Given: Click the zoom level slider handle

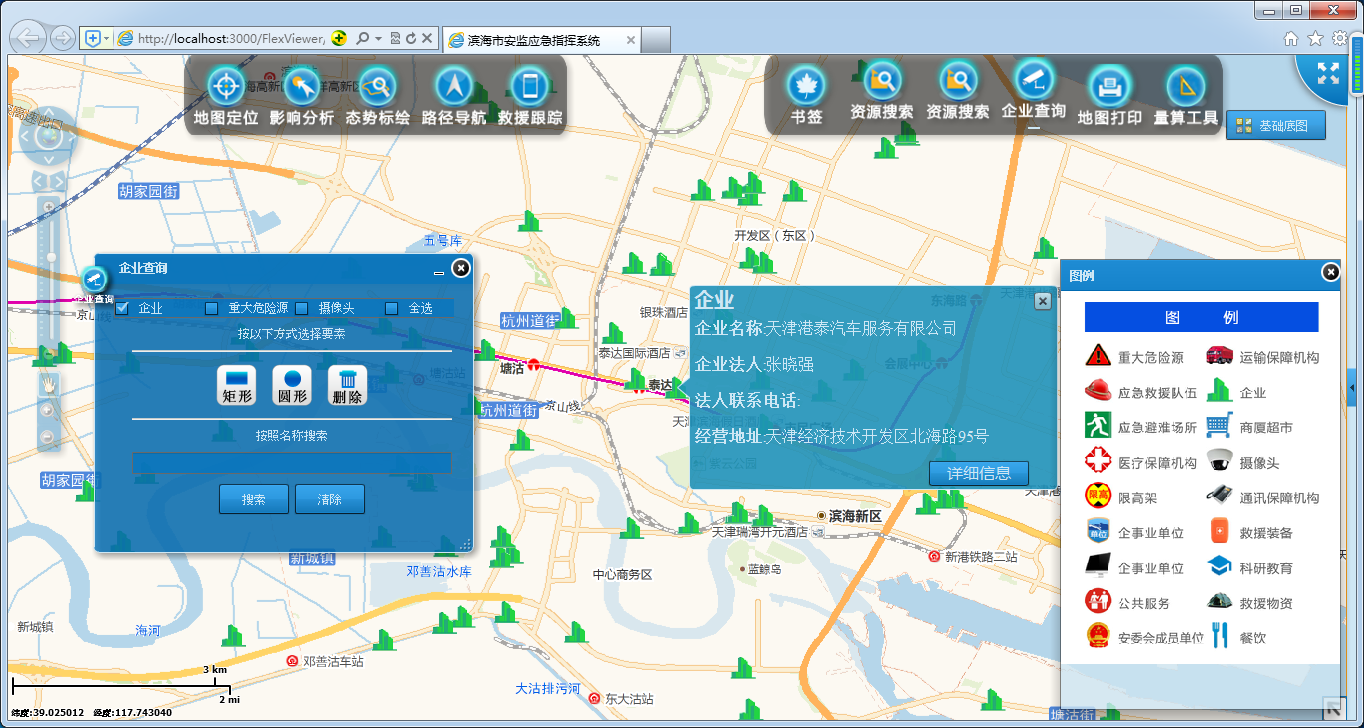Looking at the screenshot, I should [x=51, y=258].
